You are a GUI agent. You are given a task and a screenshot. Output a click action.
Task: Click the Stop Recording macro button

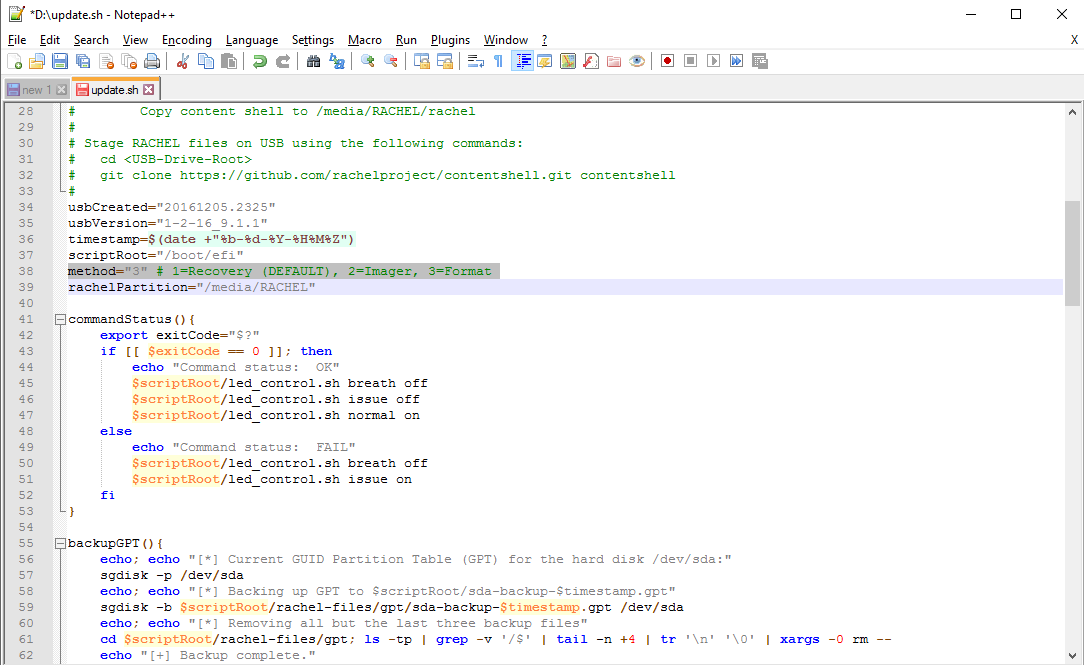tap(690, 62)
